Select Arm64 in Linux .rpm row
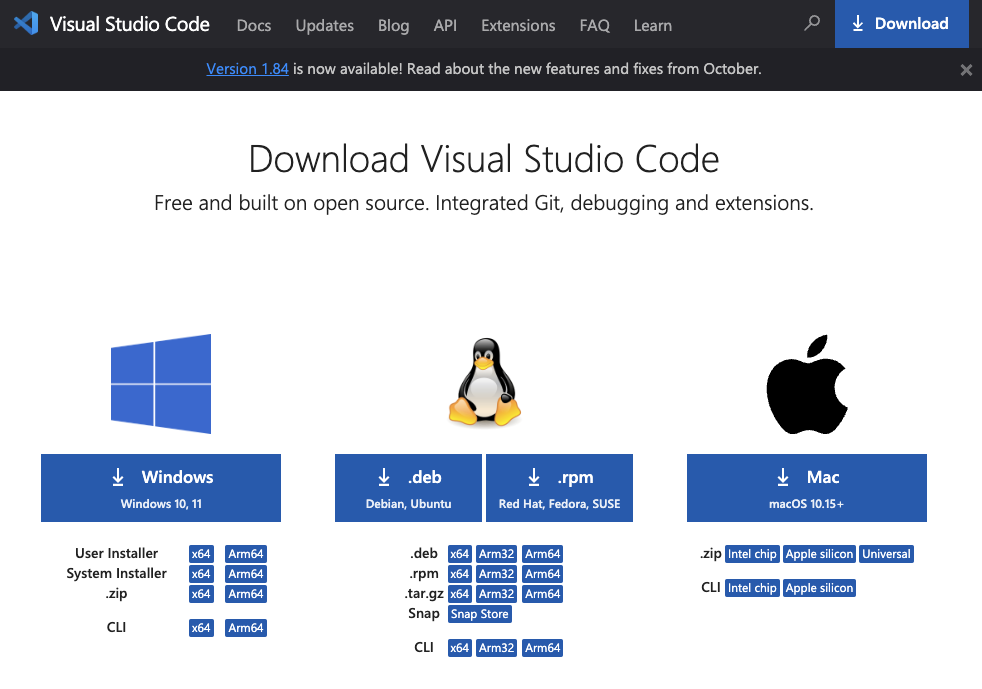Viewport: 982px width, 689px height. pyautogui.click(x=542, y=574)
